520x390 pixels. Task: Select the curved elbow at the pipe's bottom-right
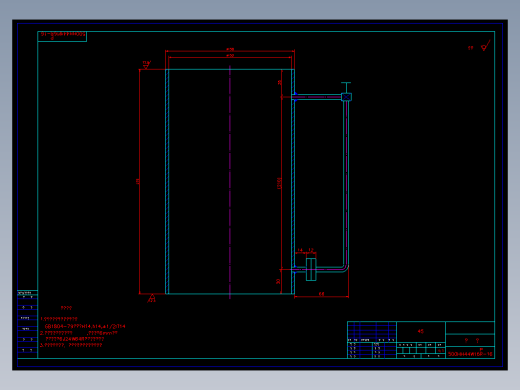click(x=345, y=268)
